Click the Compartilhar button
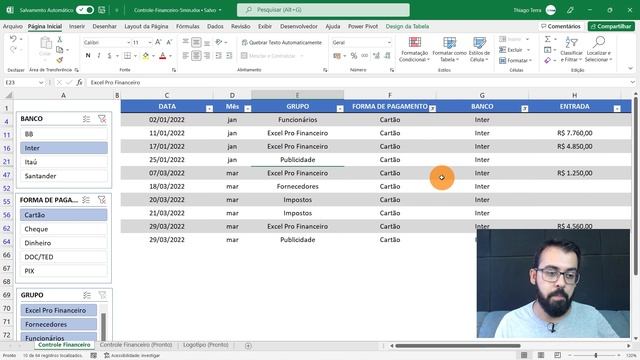640x360 pixels. point(611,26)
